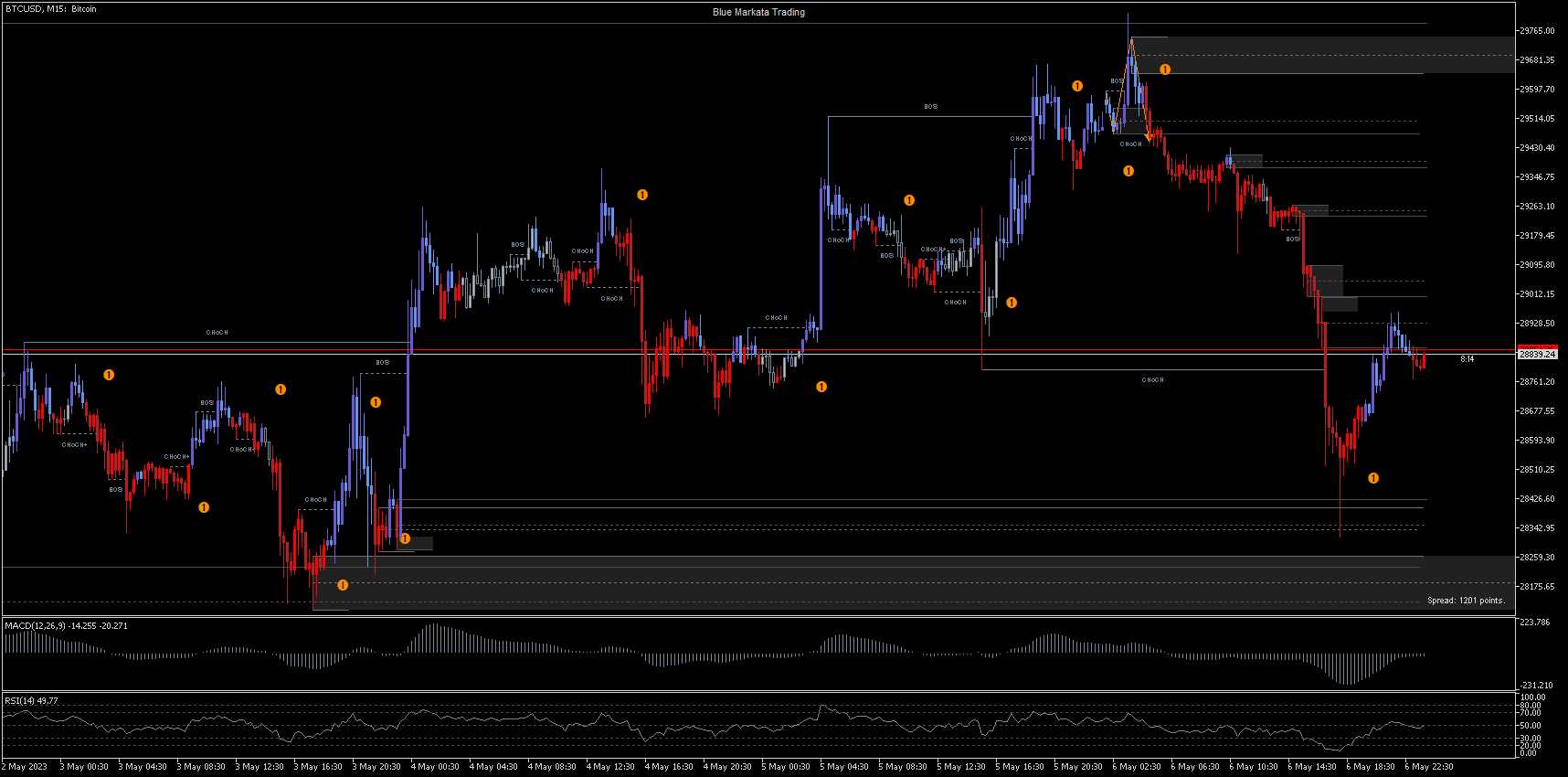Click the RSI scale value 50.00
Screen dimensions: 1568x777
1531,726
